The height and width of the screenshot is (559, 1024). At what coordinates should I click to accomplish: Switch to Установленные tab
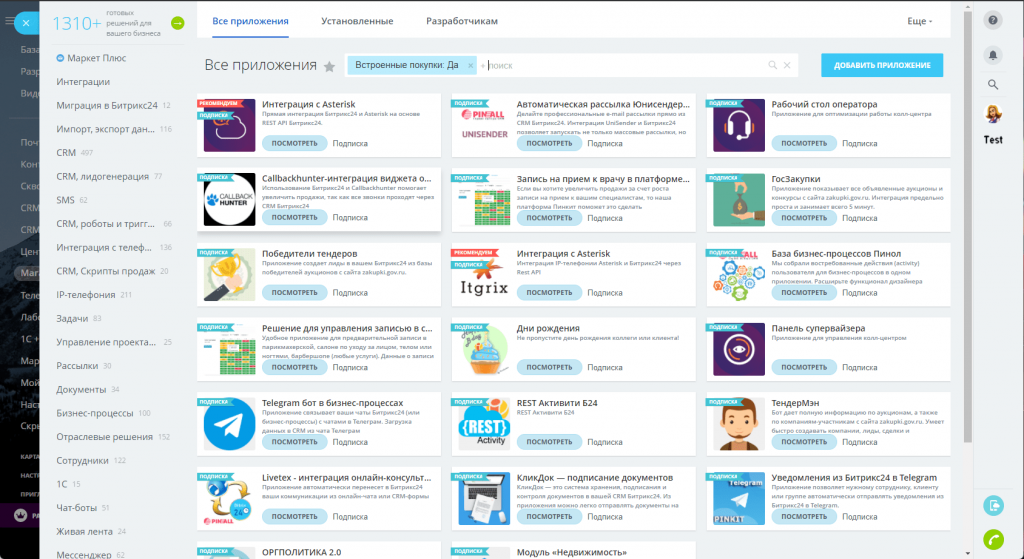[x=357, y=21]
